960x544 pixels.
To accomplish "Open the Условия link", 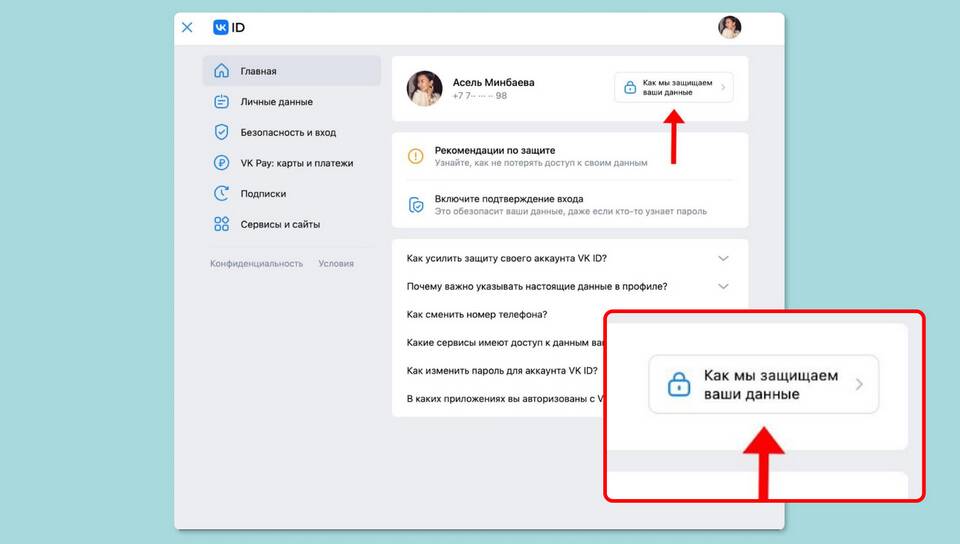I will (336, 264).
